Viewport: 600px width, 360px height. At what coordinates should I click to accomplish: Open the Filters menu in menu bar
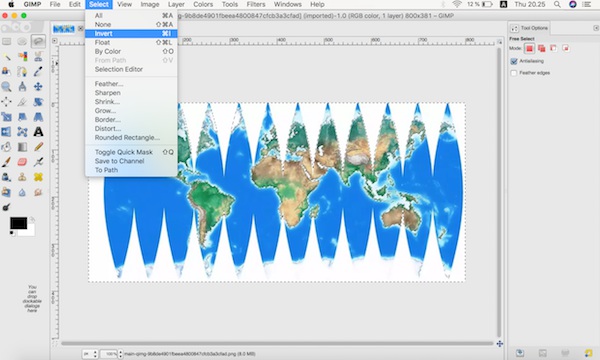pos(256,5)
